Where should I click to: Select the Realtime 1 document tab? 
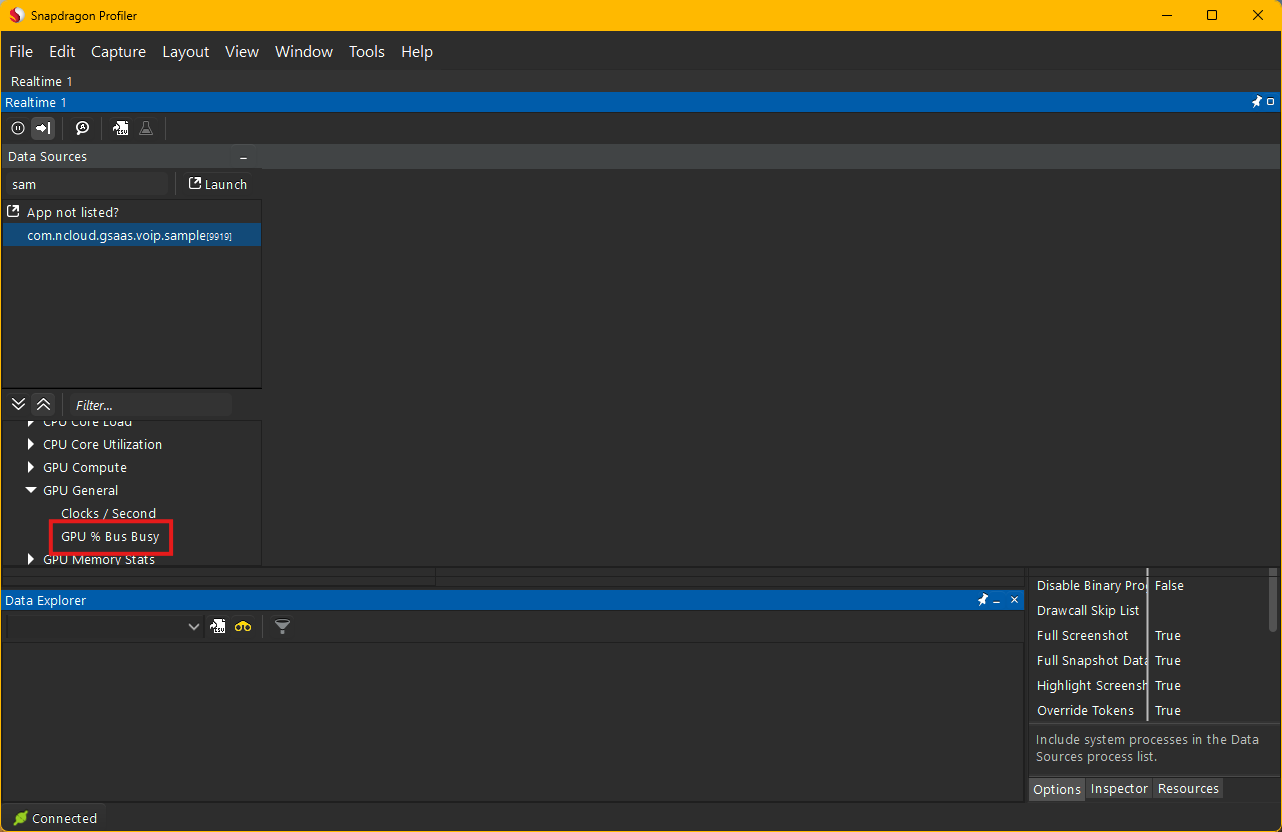click(x=42, y=81)
